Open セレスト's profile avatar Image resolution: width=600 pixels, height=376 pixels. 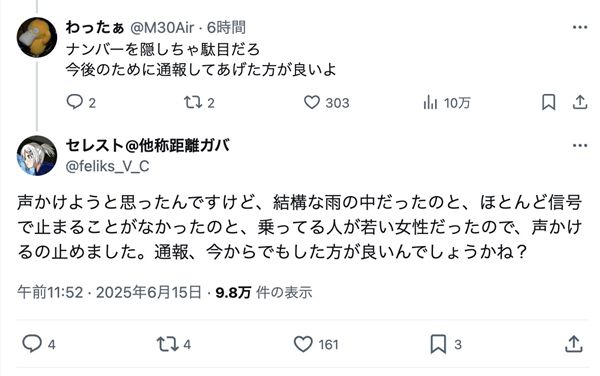click(37, 156)
